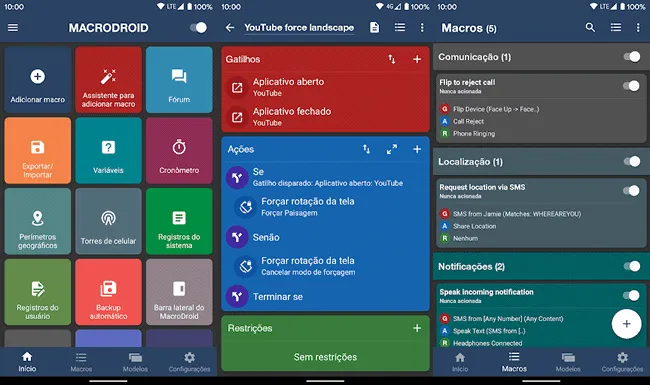Expand Ações section to fullscreen
Screen dimensions: 650x385
(392, 149)
